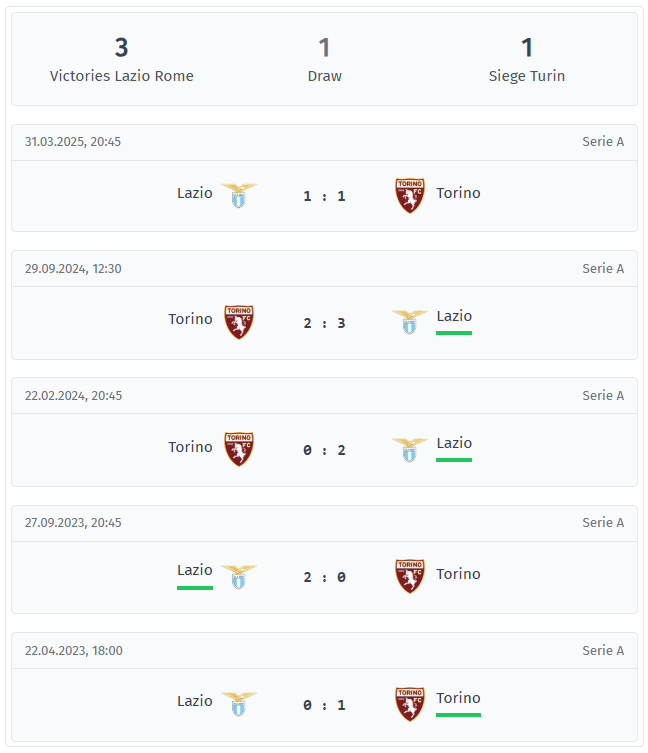Click the Serie A label on the 31.03.2025 match
648x753 pixels.
(603, 142)
